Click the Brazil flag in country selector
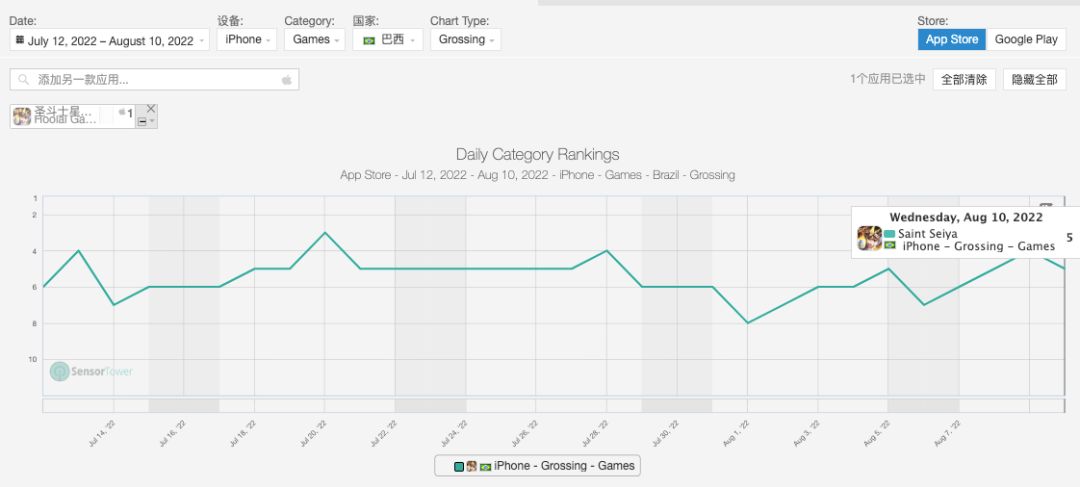 click(x=369, y=40)
